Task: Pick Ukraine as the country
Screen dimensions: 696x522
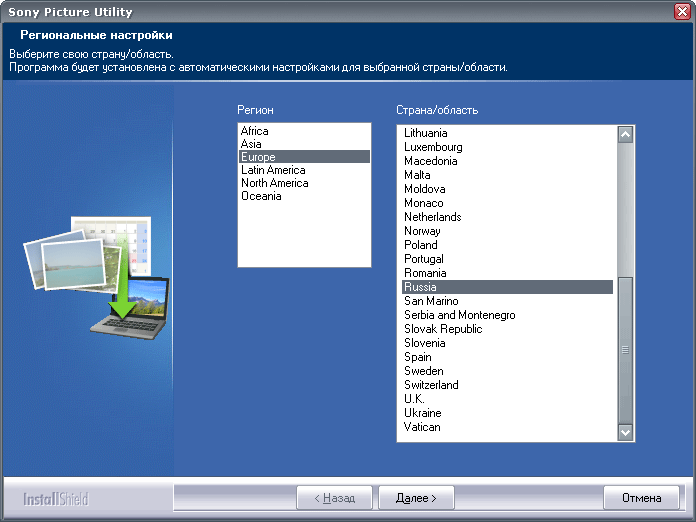Action: tap(507, 413)
